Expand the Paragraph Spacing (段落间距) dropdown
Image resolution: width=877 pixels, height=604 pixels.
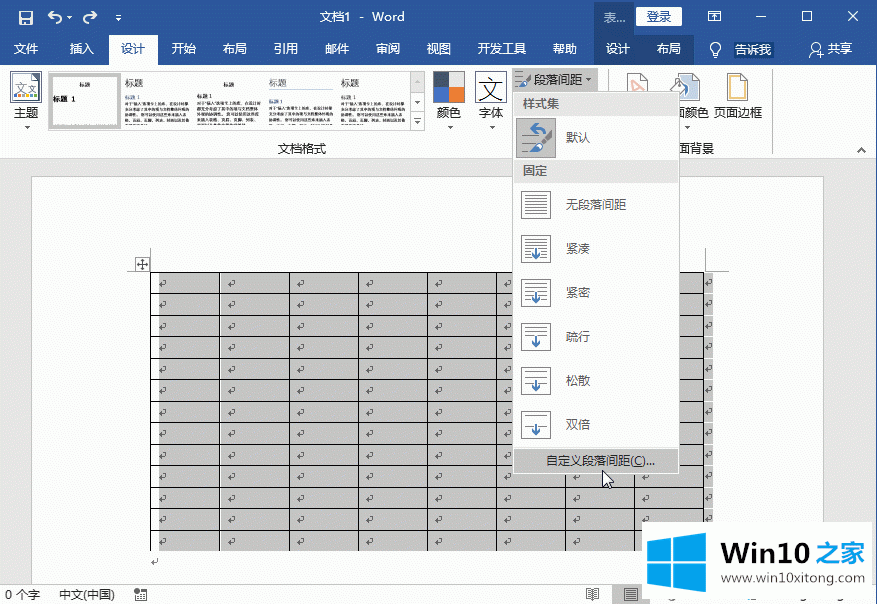pyautogui.click(x=555, y=79)
